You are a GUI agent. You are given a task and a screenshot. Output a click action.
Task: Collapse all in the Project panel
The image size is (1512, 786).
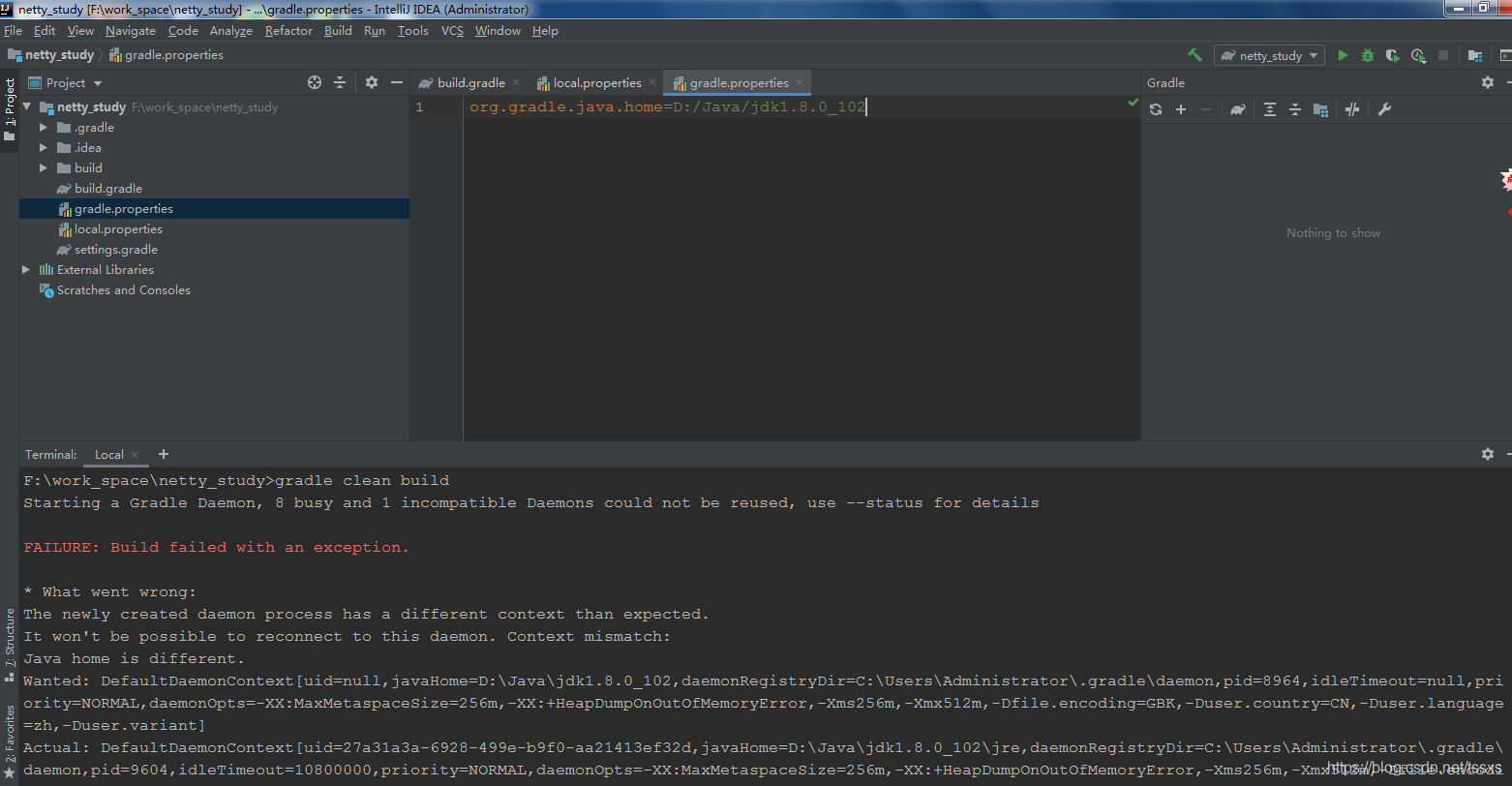[x=340, y=82]
